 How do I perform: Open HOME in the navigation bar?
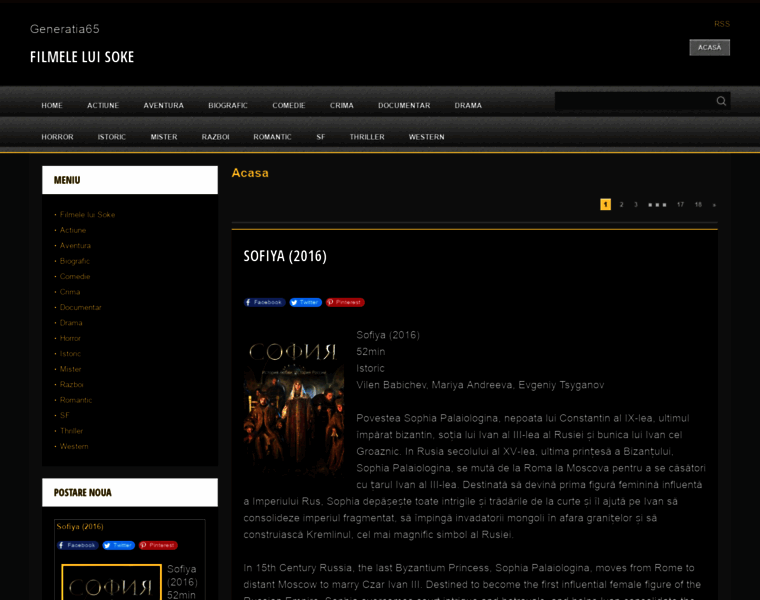tap(52, 105)
